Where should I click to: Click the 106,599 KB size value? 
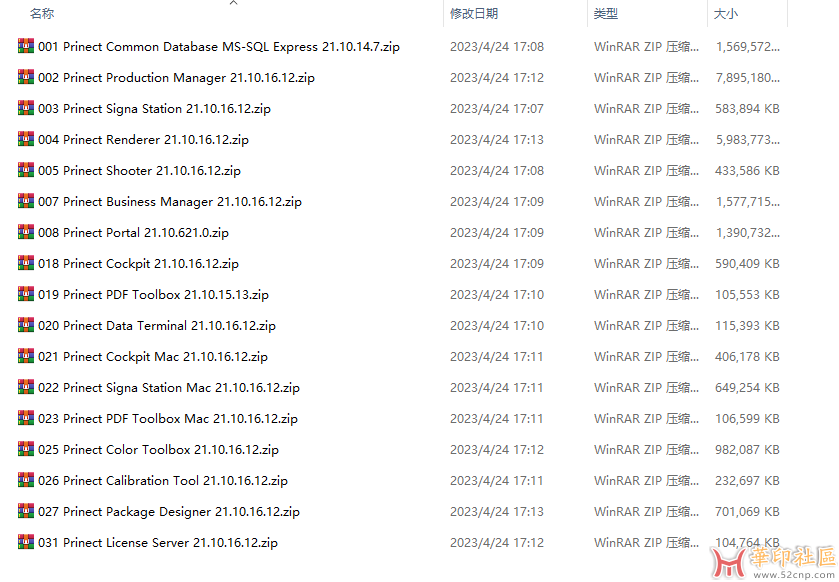click(747, 419)
